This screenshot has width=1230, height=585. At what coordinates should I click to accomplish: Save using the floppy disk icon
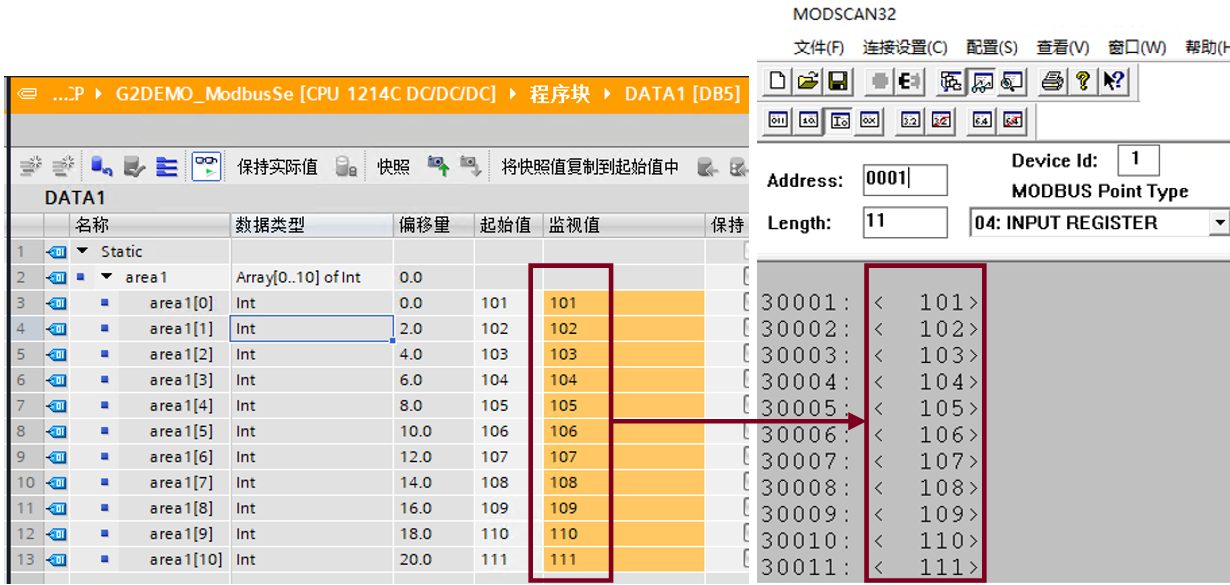[837, 81]
